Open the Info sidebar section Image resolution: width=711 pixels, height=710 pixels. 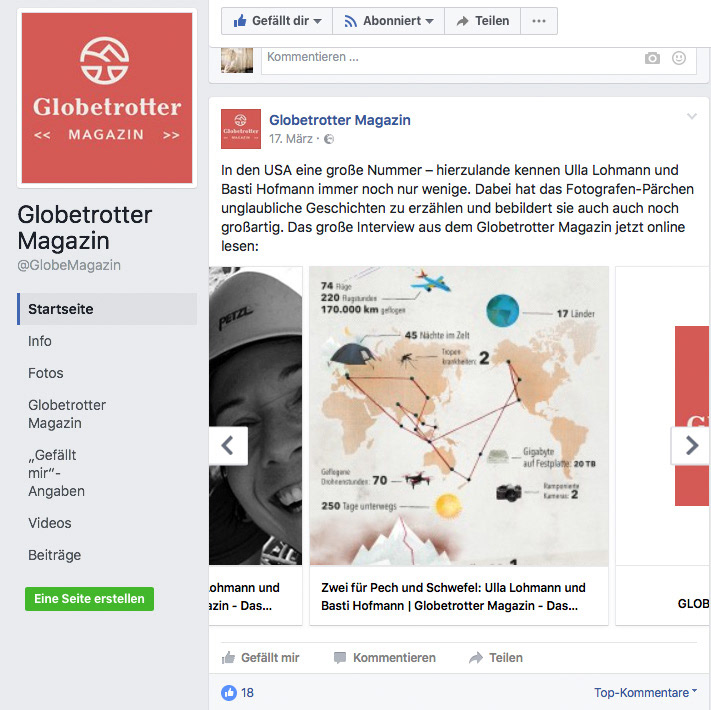tap(39, 341)
